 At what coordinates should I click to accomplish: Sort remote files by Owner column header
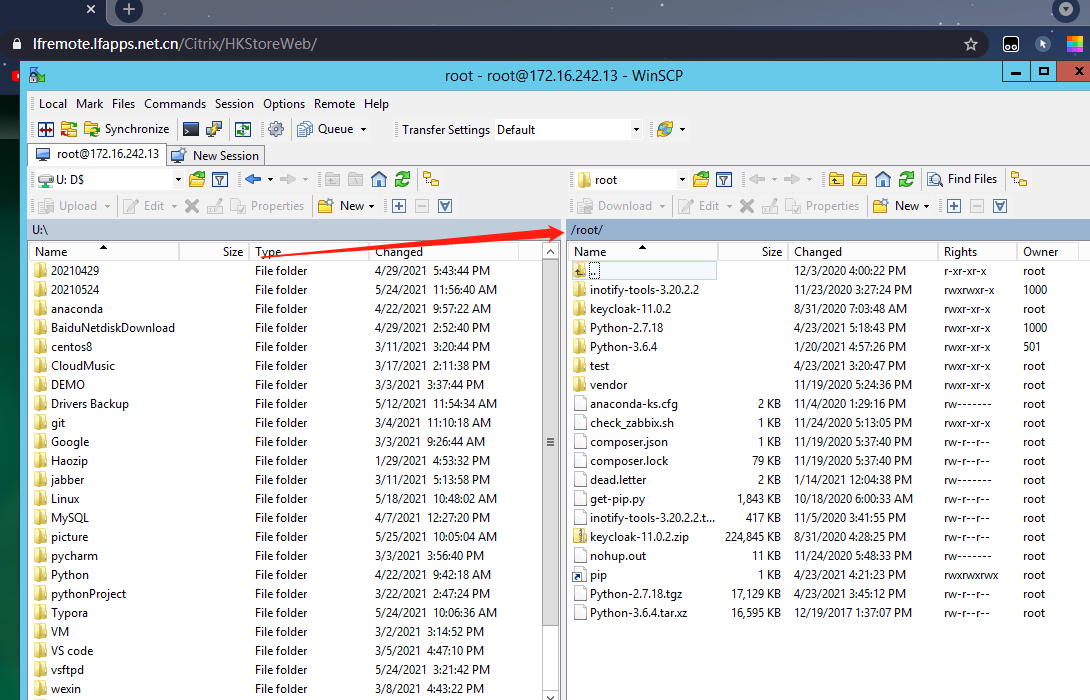(x=1047, y=252)
